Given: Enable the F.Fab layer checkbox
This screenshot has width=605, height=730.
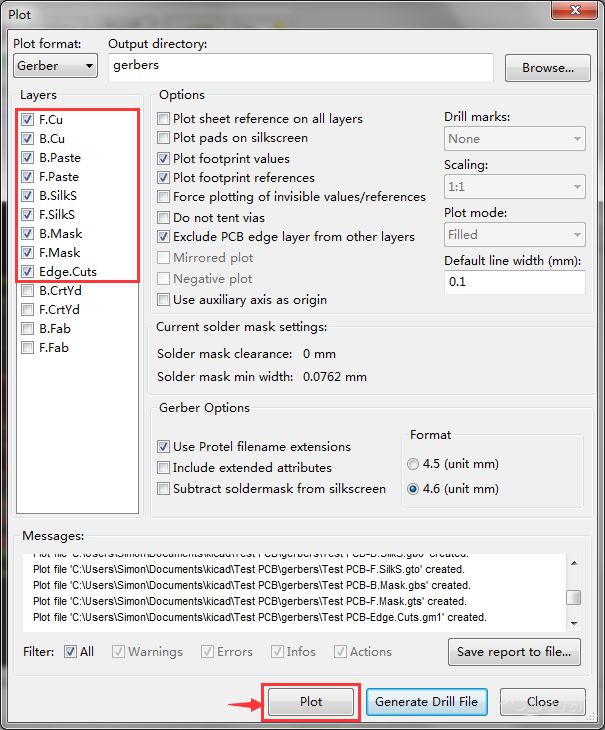Looking at the screenshot, I should (x=27, y=348).
